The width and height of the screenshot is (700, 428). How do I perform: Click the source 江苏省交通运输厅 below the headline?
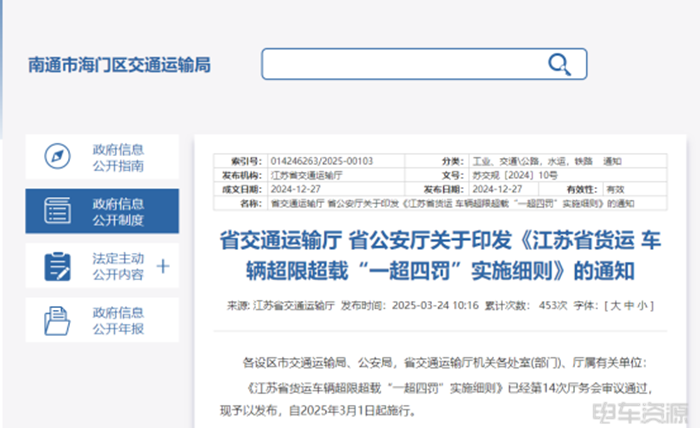(x=295, y=306)
